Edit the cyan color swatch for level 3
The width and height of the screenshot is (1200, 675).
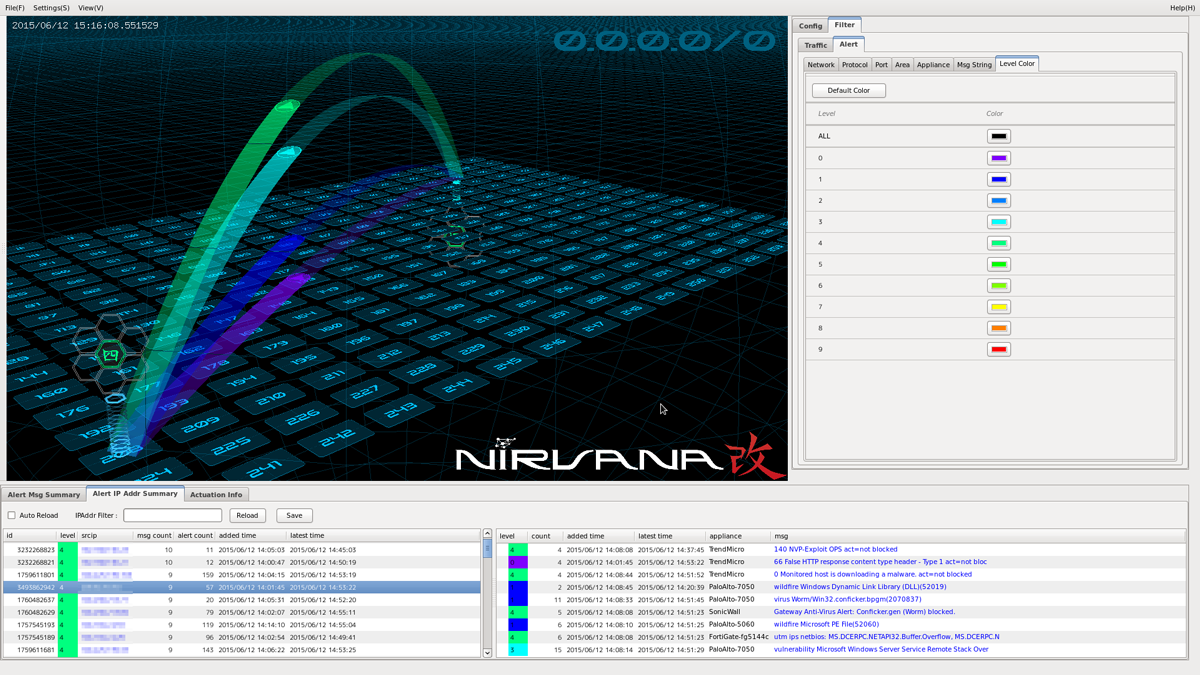click(998, 222)
